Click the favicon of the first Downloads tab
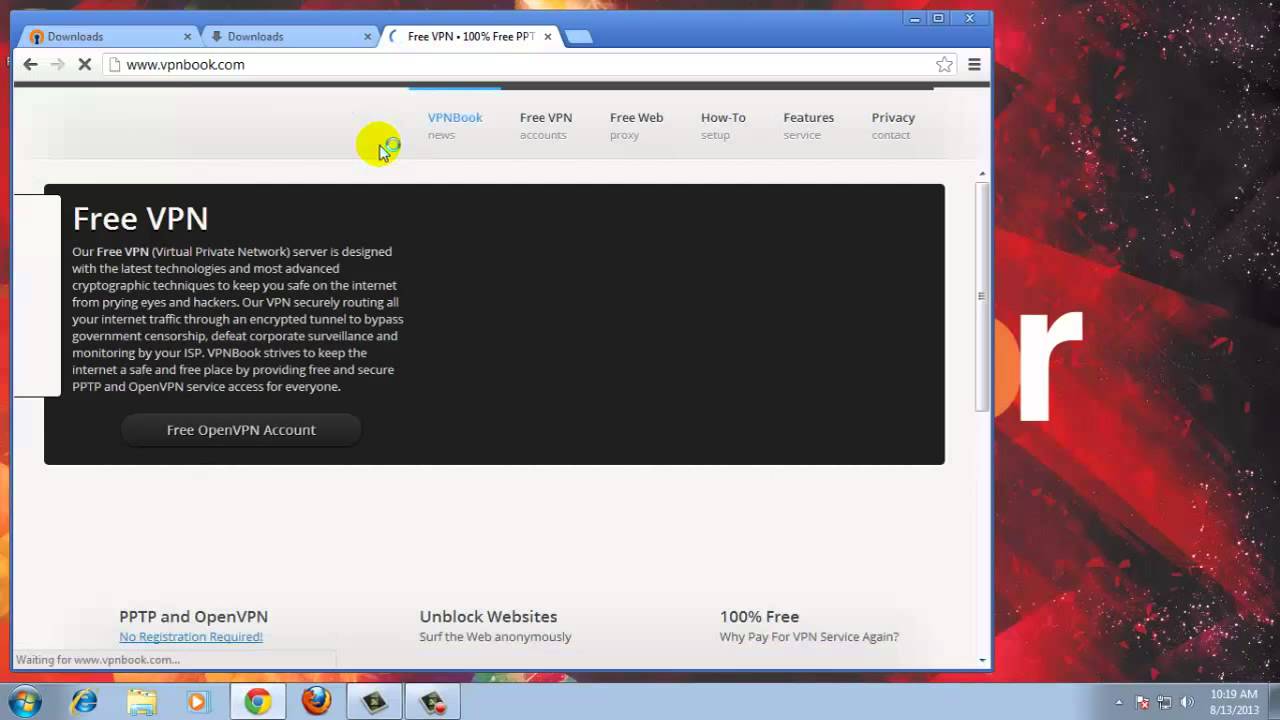The image size is (1280, 720). point(37,37)
